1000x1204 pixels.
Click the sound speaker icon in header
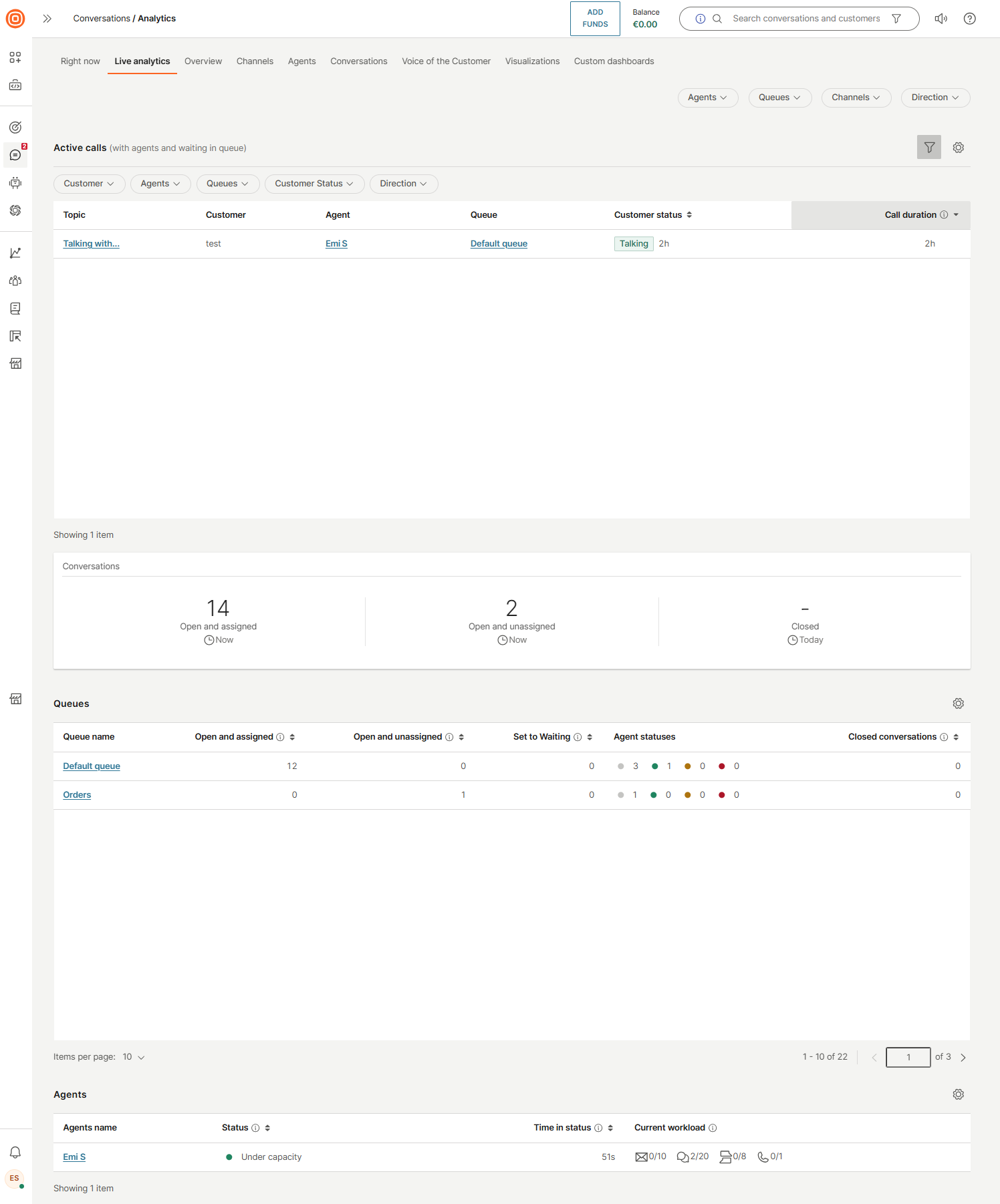click(941, 19)
